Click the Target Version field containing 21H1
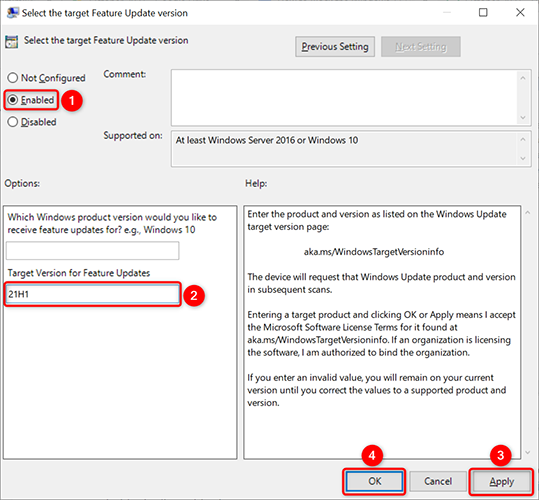Viewport: 539px width, 500px height. click(x=92, y=294)
